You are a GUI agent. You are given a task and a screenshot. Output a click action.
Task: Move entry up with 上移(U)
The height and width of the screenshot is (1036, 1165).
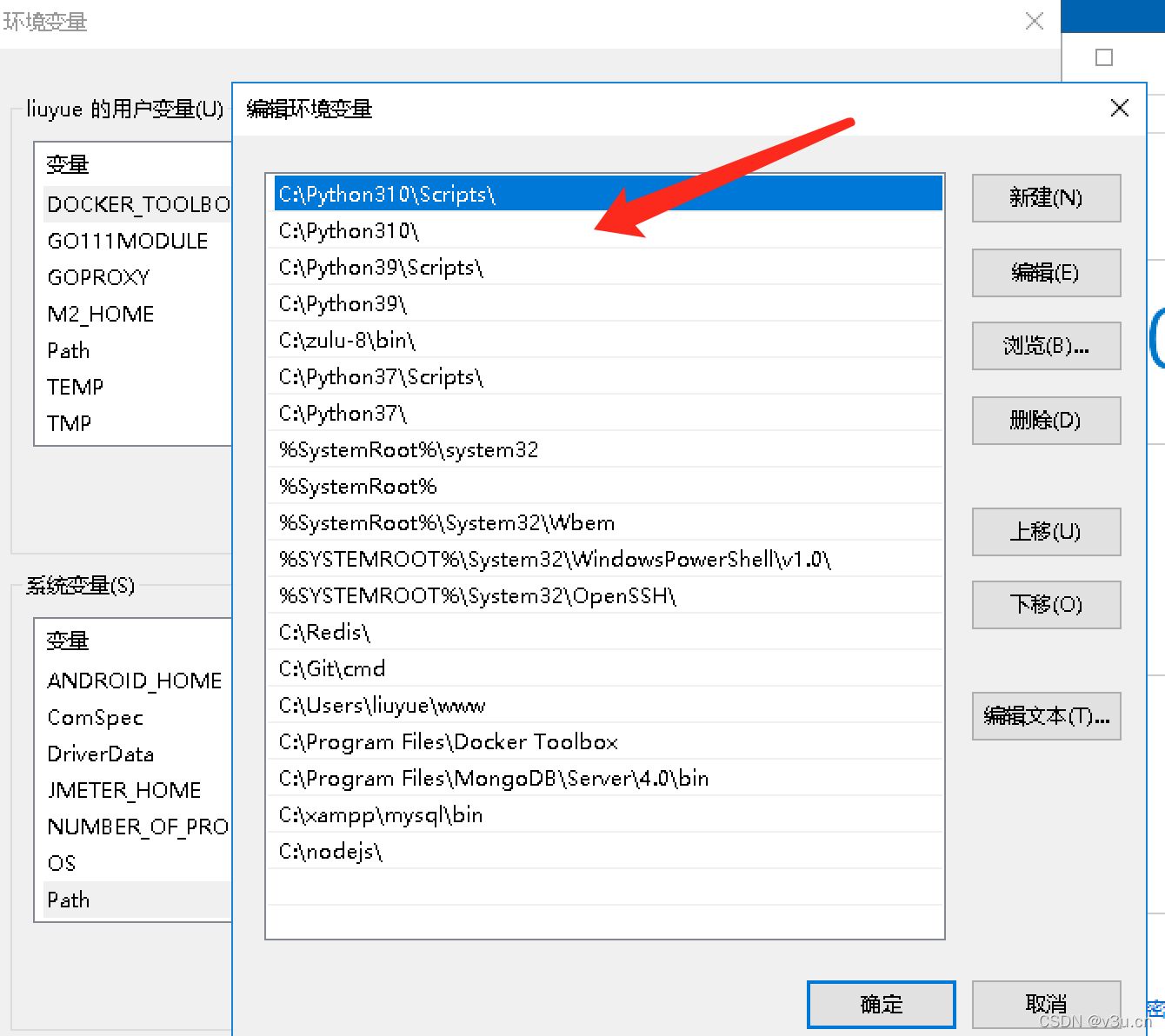click(x=1046, y=532)
